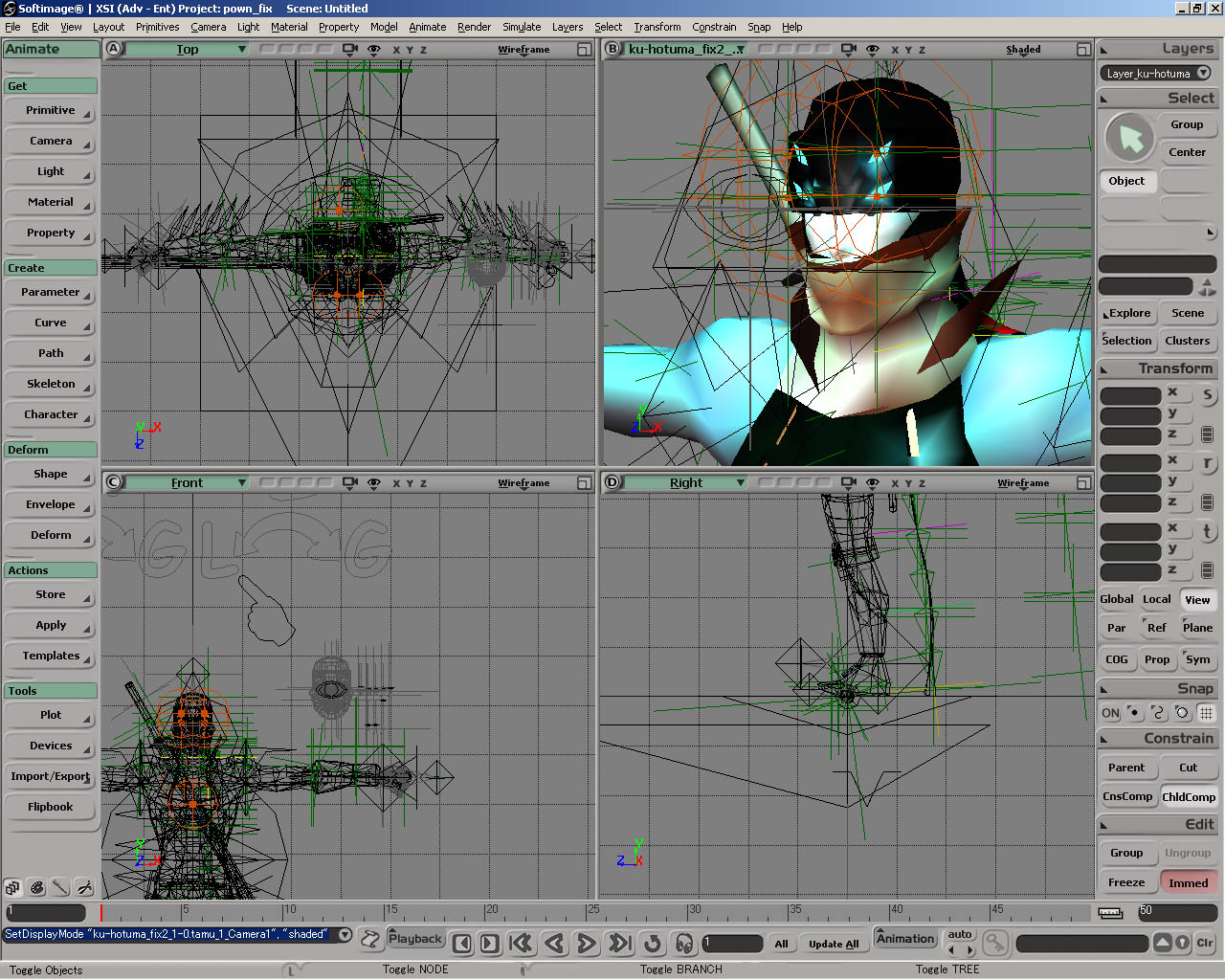Enable grid snapping icon in Snap panel
The image size is (1225, 980).
tap(1206, 713)
